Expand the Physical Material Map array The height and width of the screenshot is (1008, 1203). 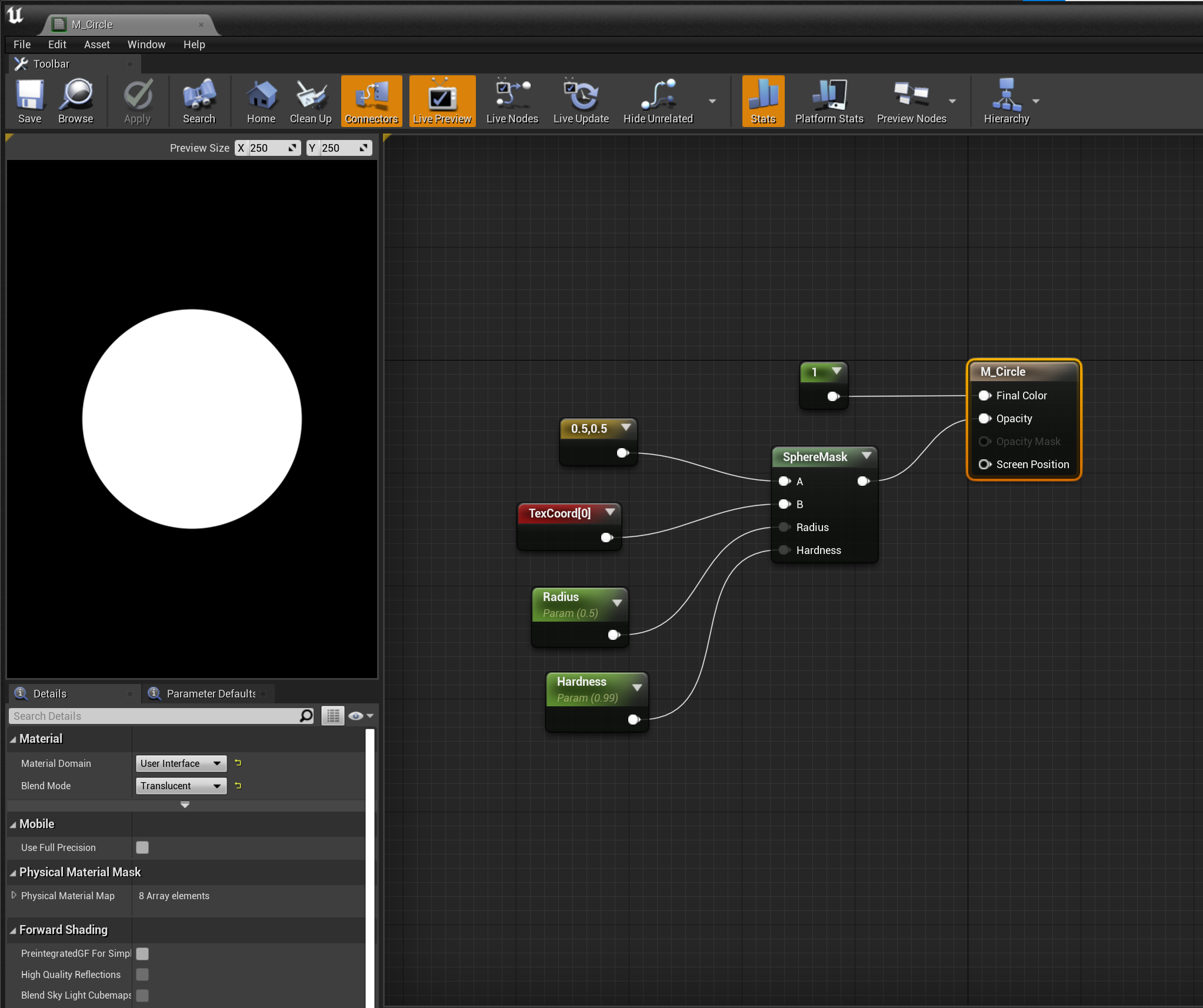pyautogui.click(x=14, y=895)
